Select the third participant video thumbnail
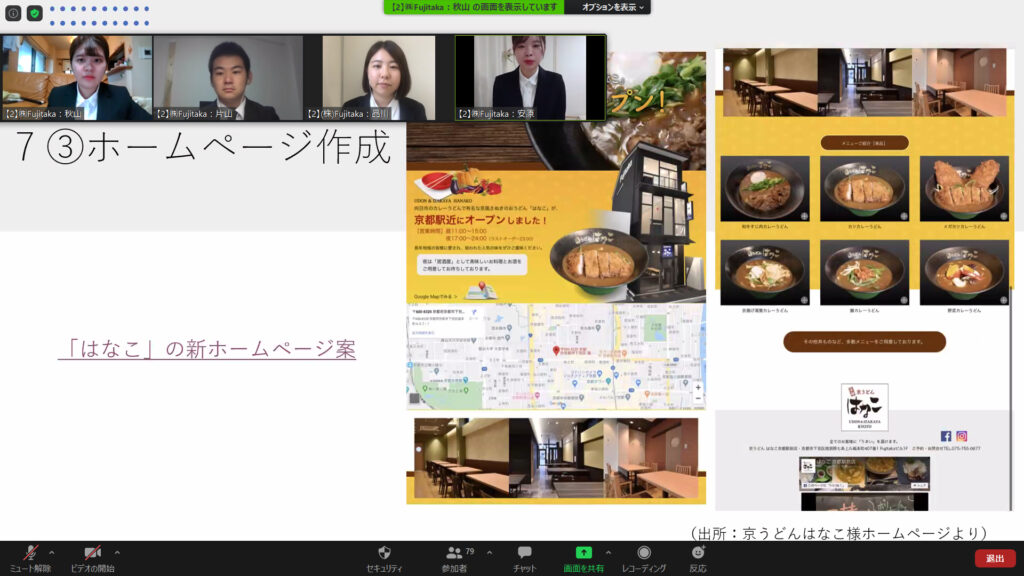Screen dimensions: 1024x576 (379, 78)
